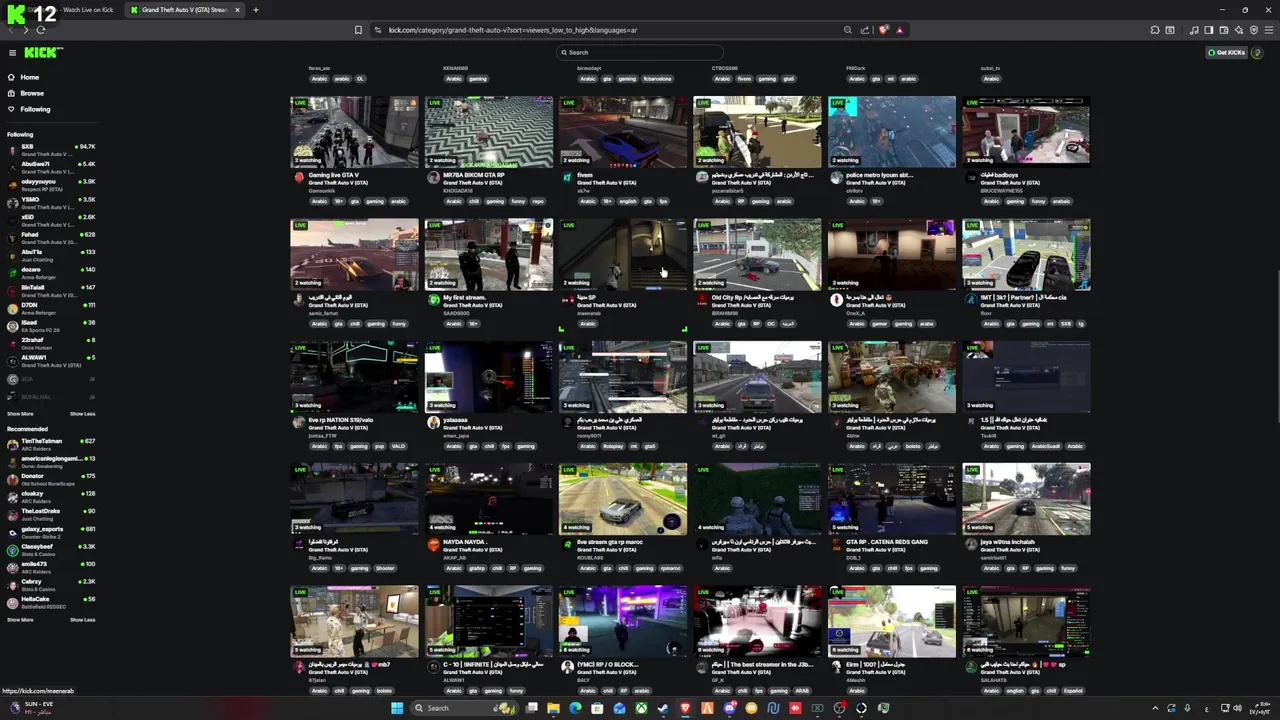Open followed channel SXB
This screenshot has width=1280, height=720.
click(x=50, y=150)
